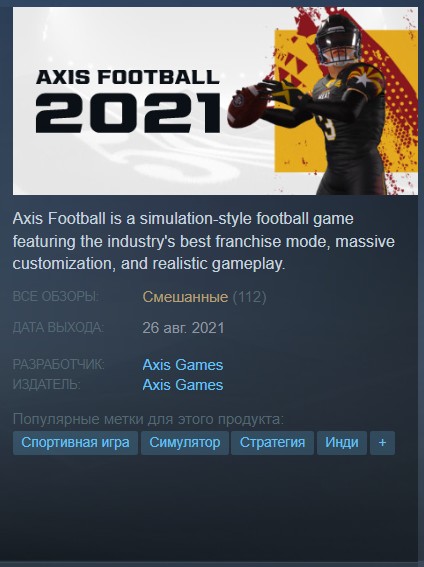
Task: Click the (112) review count
Action: coord(249,297)
